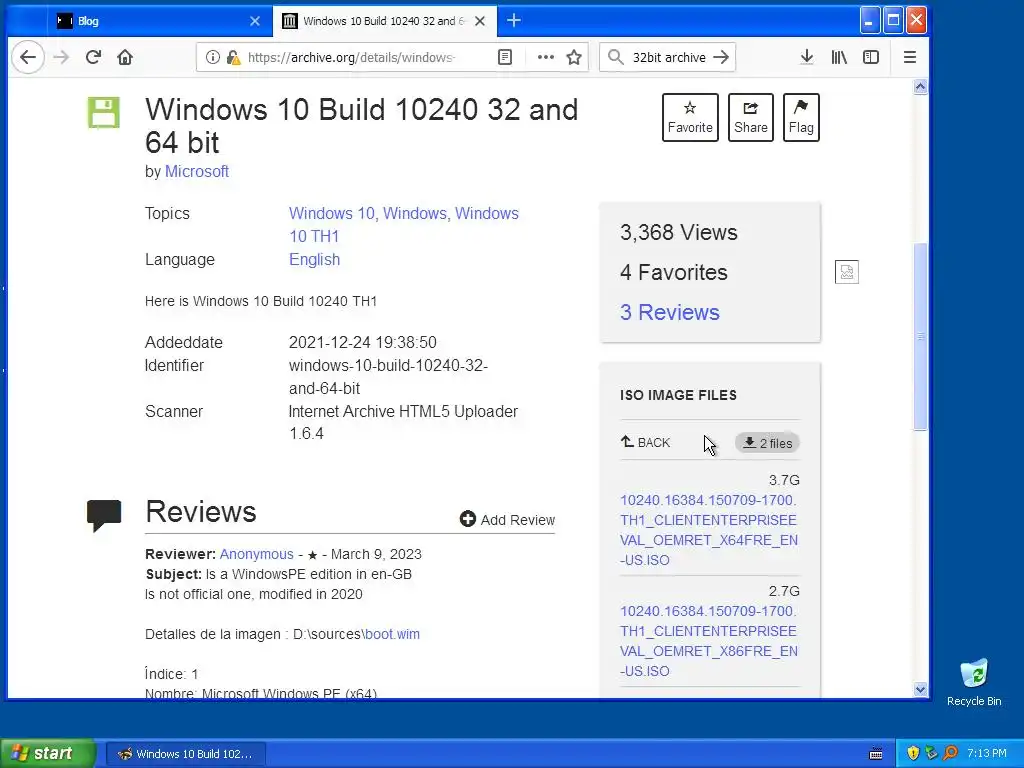This screenshot has width=1024, height=768.
Task: Click the green floppy software icon
Action: 104,113
